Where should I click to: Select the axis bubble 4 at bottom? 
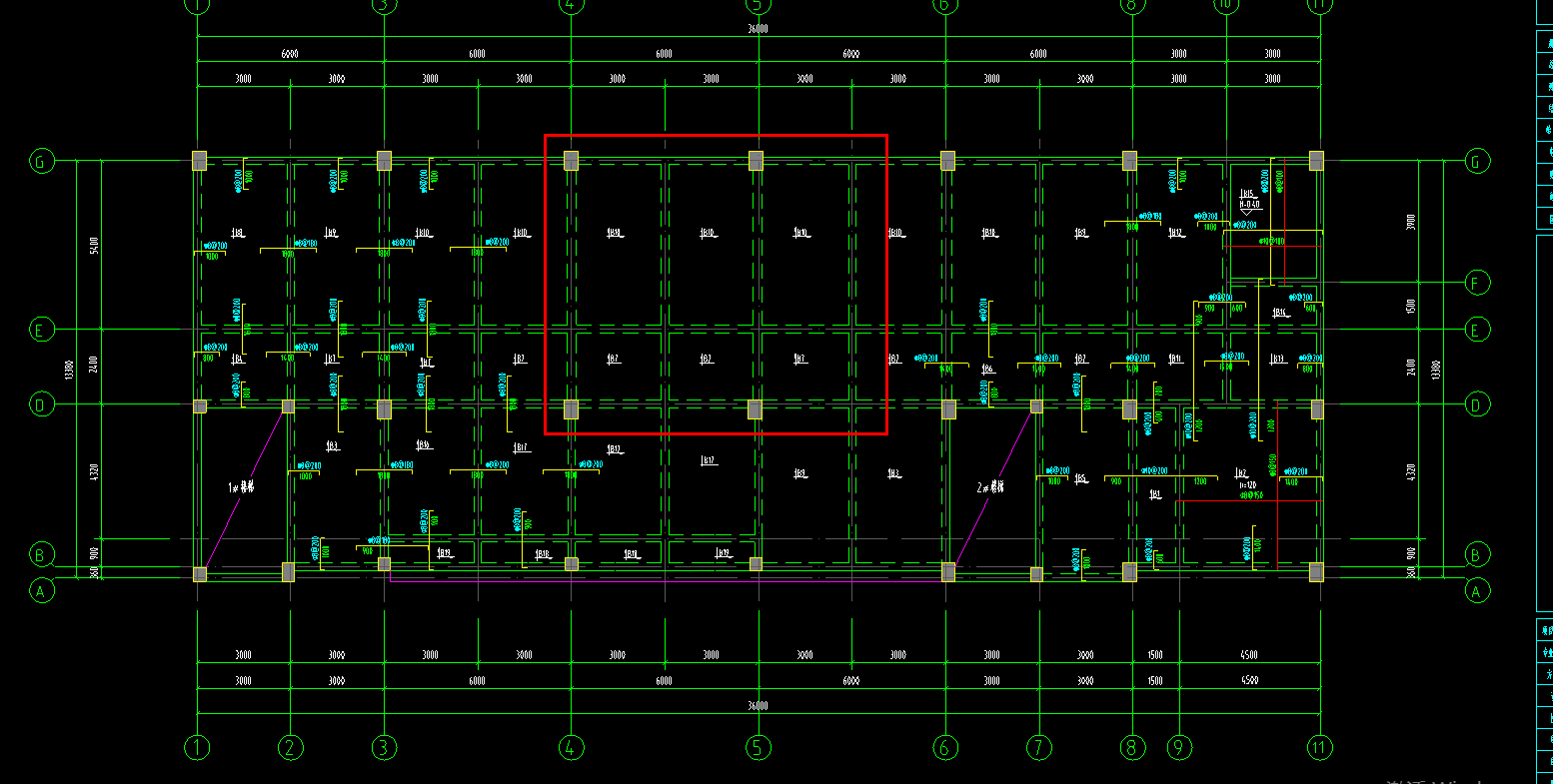(x=571, y=747)
